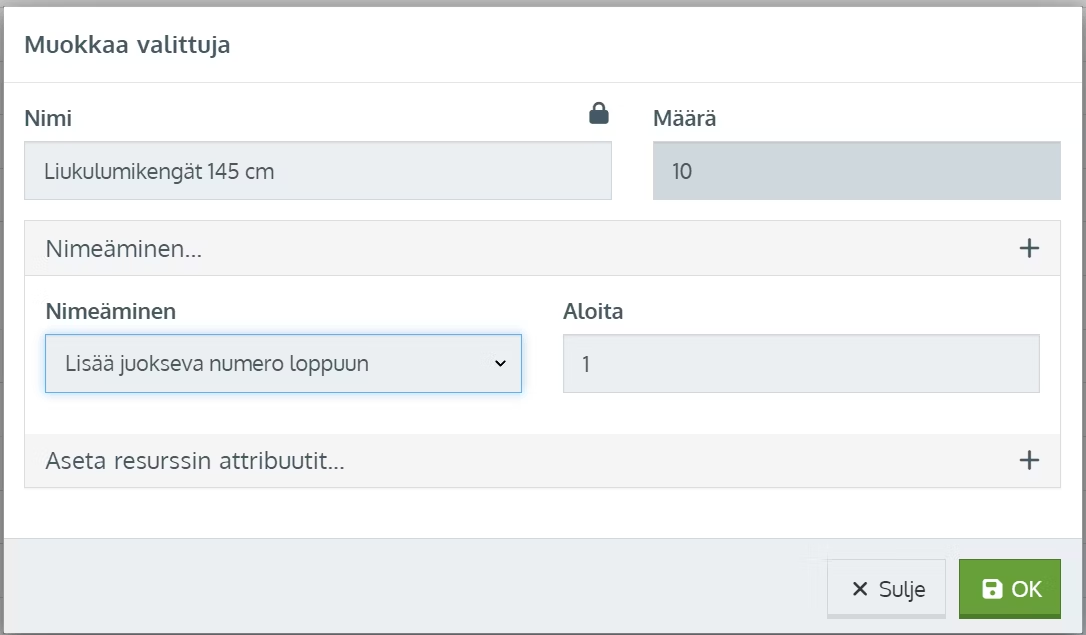1086x635 pixels.
Task: Click the plus icon on Aseta resurssin attribuutit
Action: [x=1029, y=460]
